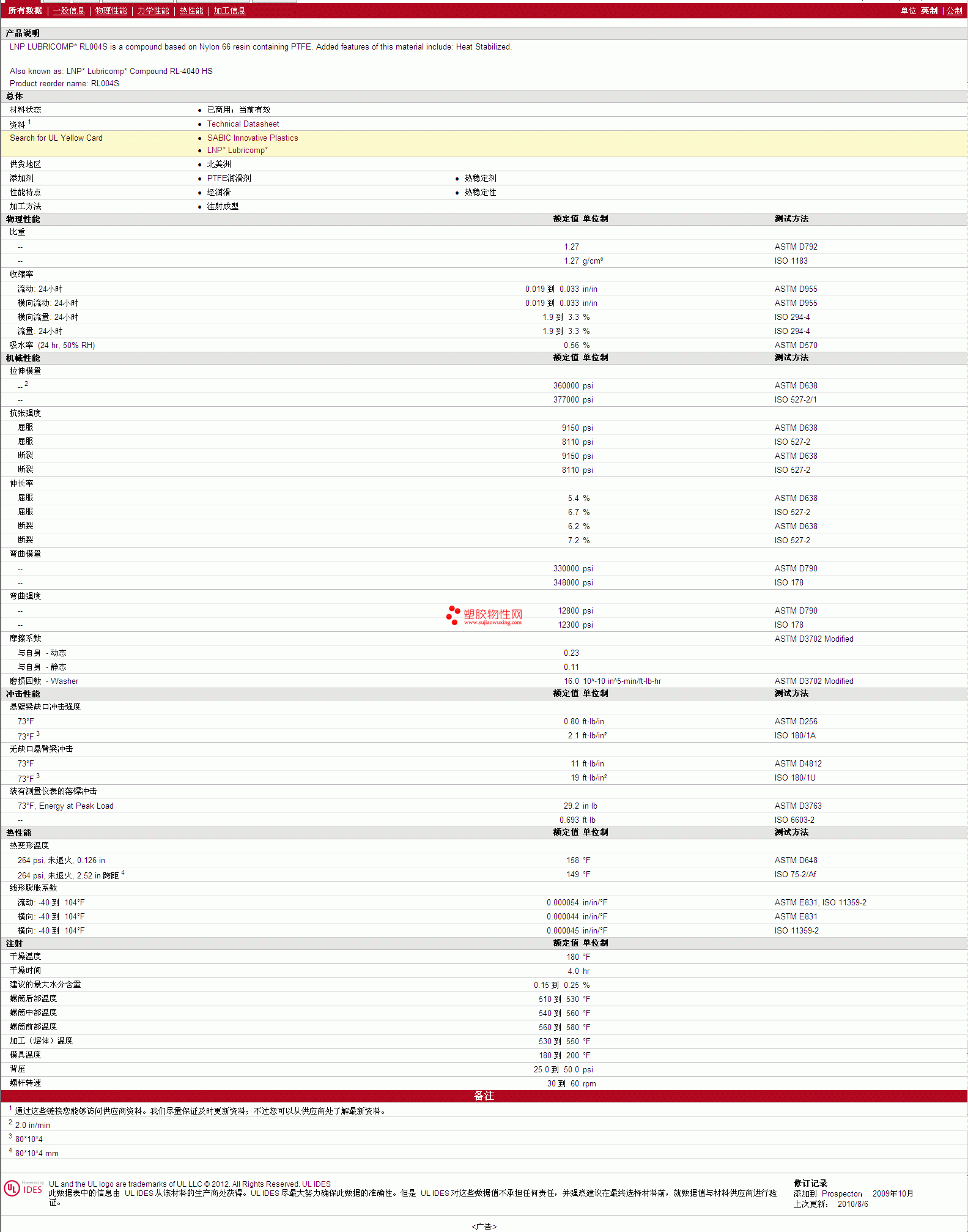Click the 螺筒中部温度 row label

(x=33, y=1012)
